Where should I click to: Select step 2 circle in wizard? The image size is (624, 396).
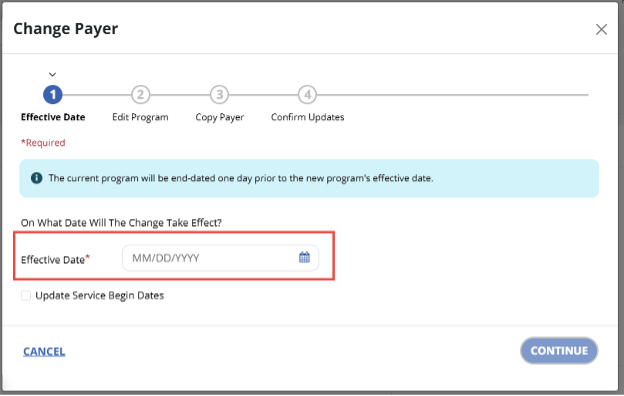click(x=140, y=95)
